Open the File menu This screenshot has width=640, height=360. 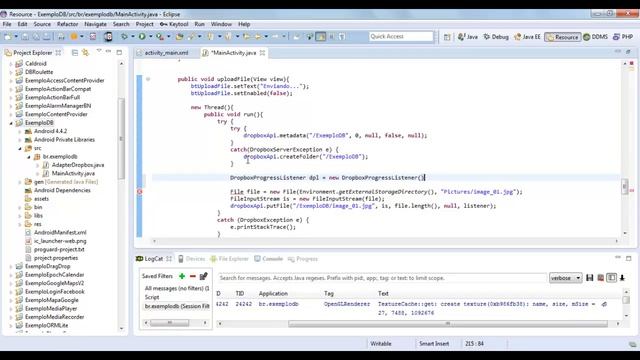7,24
